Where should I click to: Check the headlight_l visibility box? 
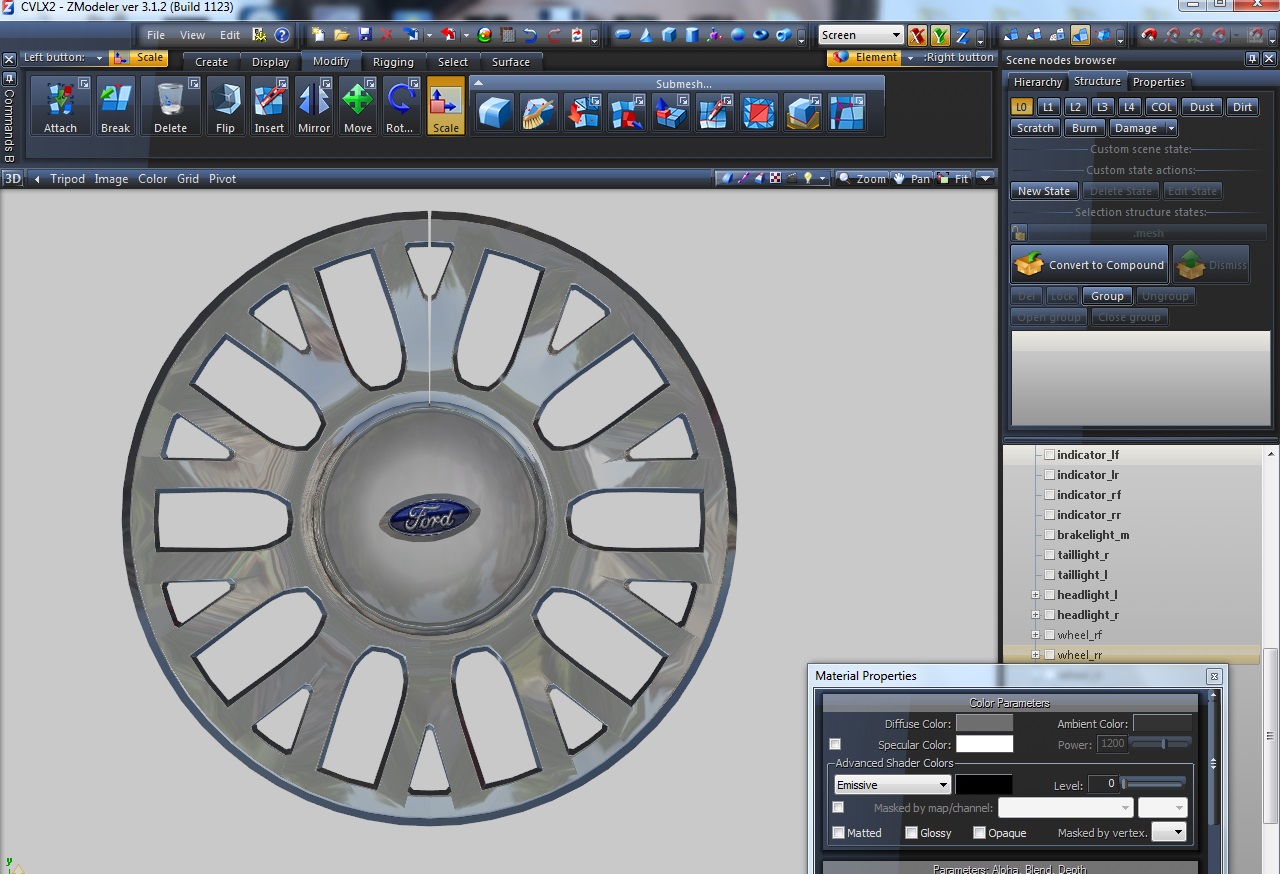pos(1049,595)
